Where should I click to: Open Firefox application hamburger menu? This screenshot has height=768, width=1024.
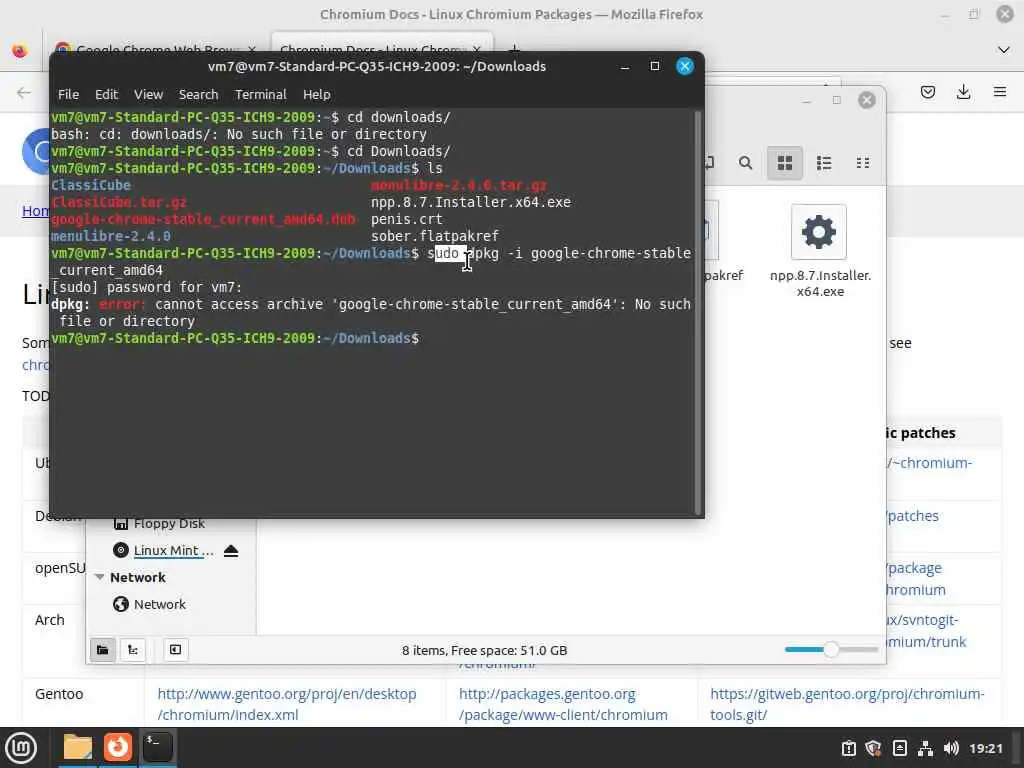tap(999, 92)
